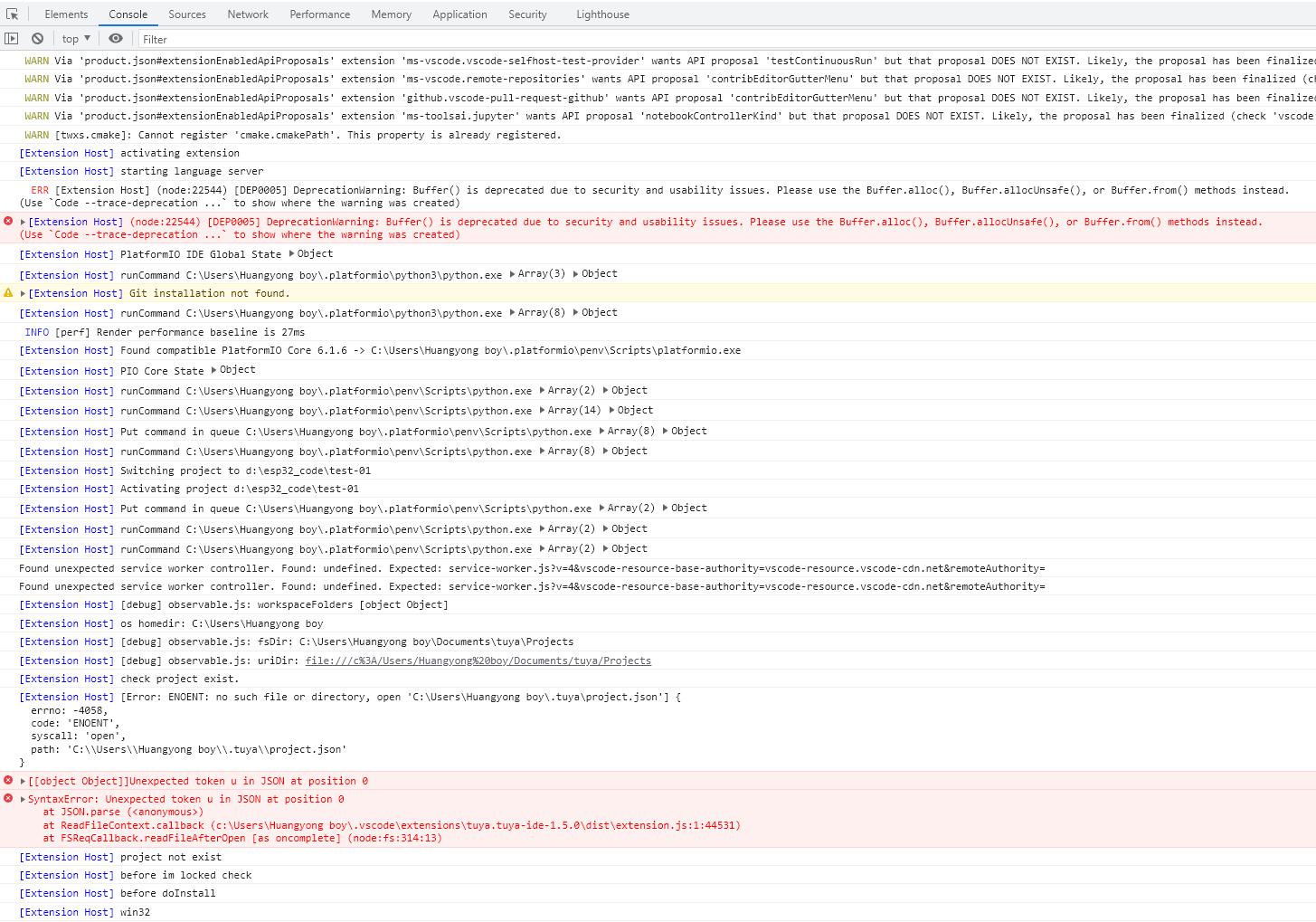1316x922 pixels.
Task: Click the 'win32' log line
Action: [135, 912]
